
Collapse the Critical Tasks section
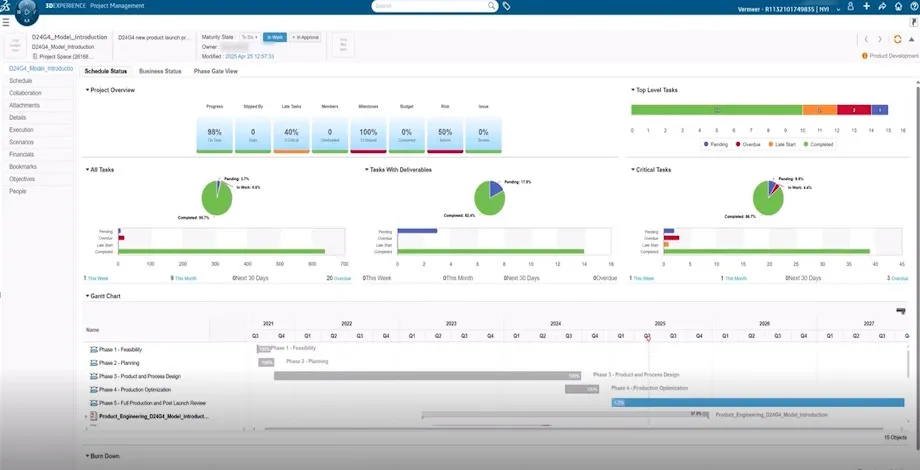(x=633, y=170)
